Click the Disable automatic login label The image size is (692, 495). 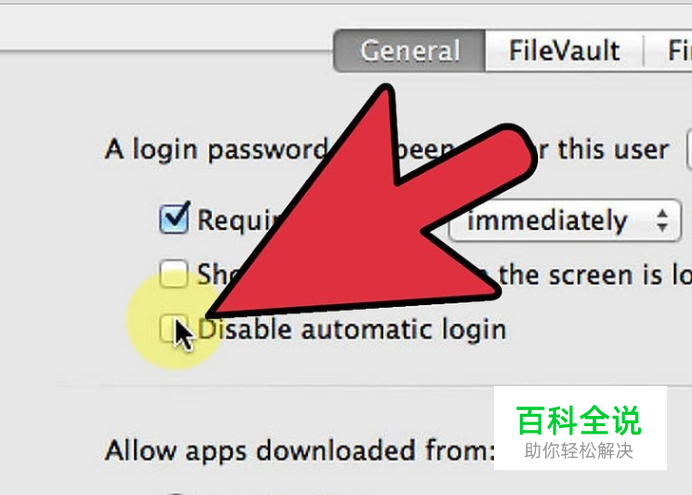(x=352, y=330)
